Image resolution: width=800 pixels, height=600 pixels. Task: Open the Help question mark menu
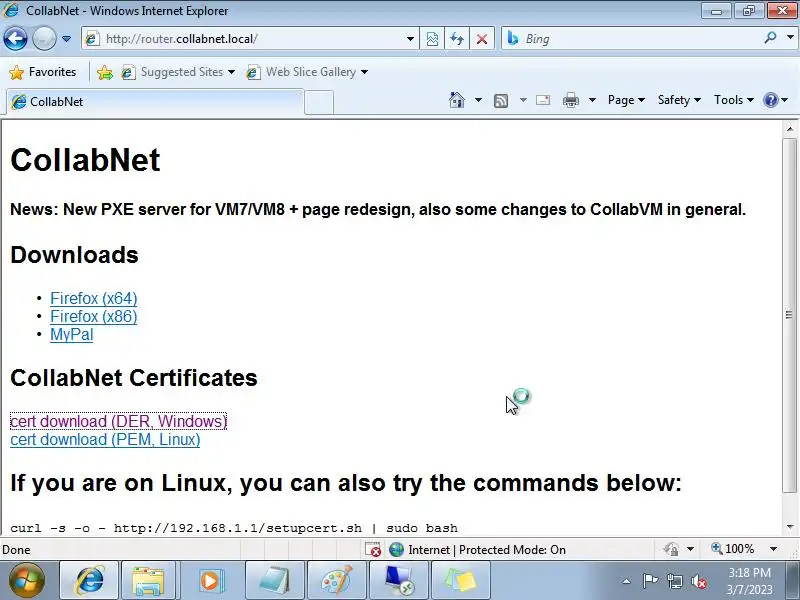(776, 100)
